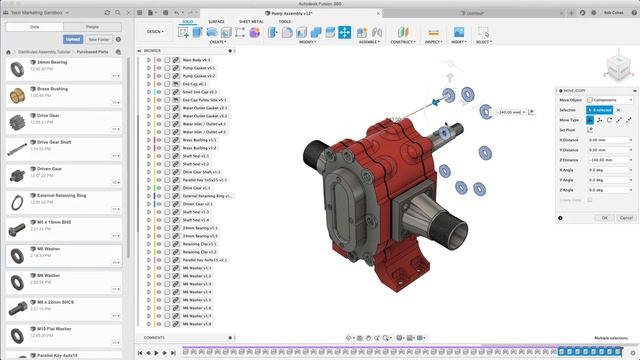Click the New Folder button
This screenshot has width=640, height=360.
coord(99,40)
